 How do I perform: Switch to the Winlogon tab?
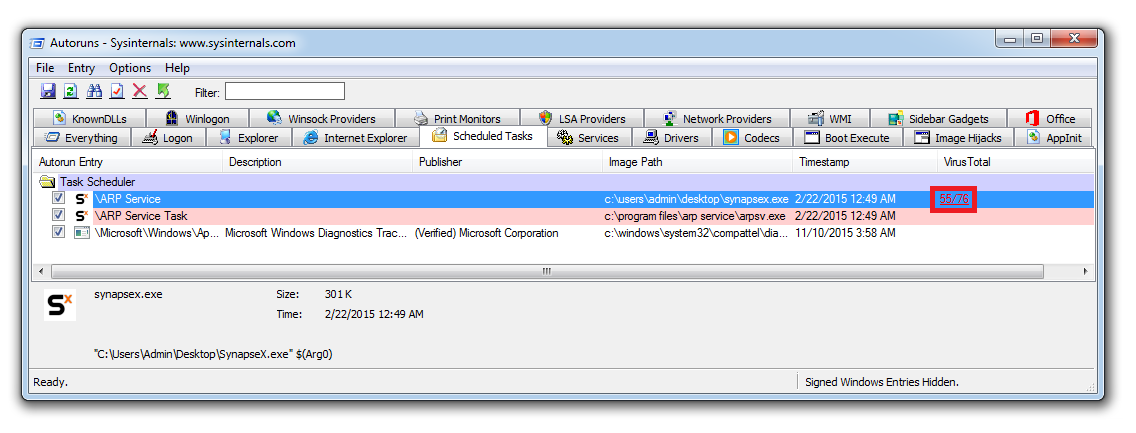pos(197,119)
